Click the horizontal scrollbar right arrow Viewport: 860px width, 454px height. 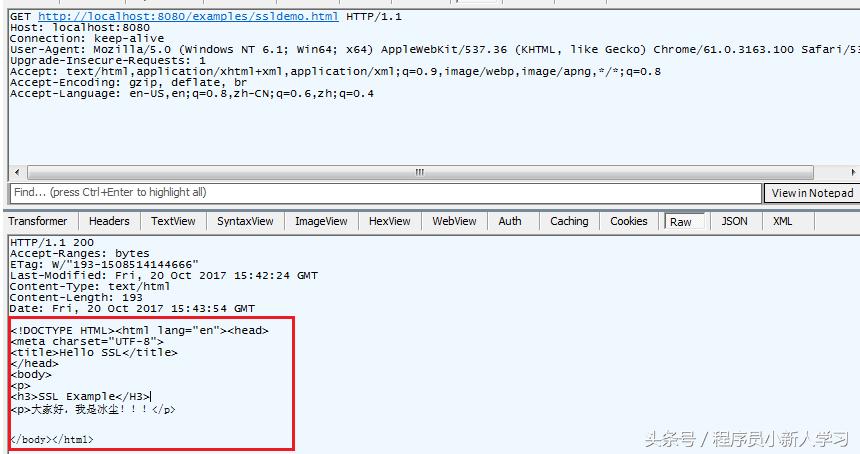pos(853,172)
